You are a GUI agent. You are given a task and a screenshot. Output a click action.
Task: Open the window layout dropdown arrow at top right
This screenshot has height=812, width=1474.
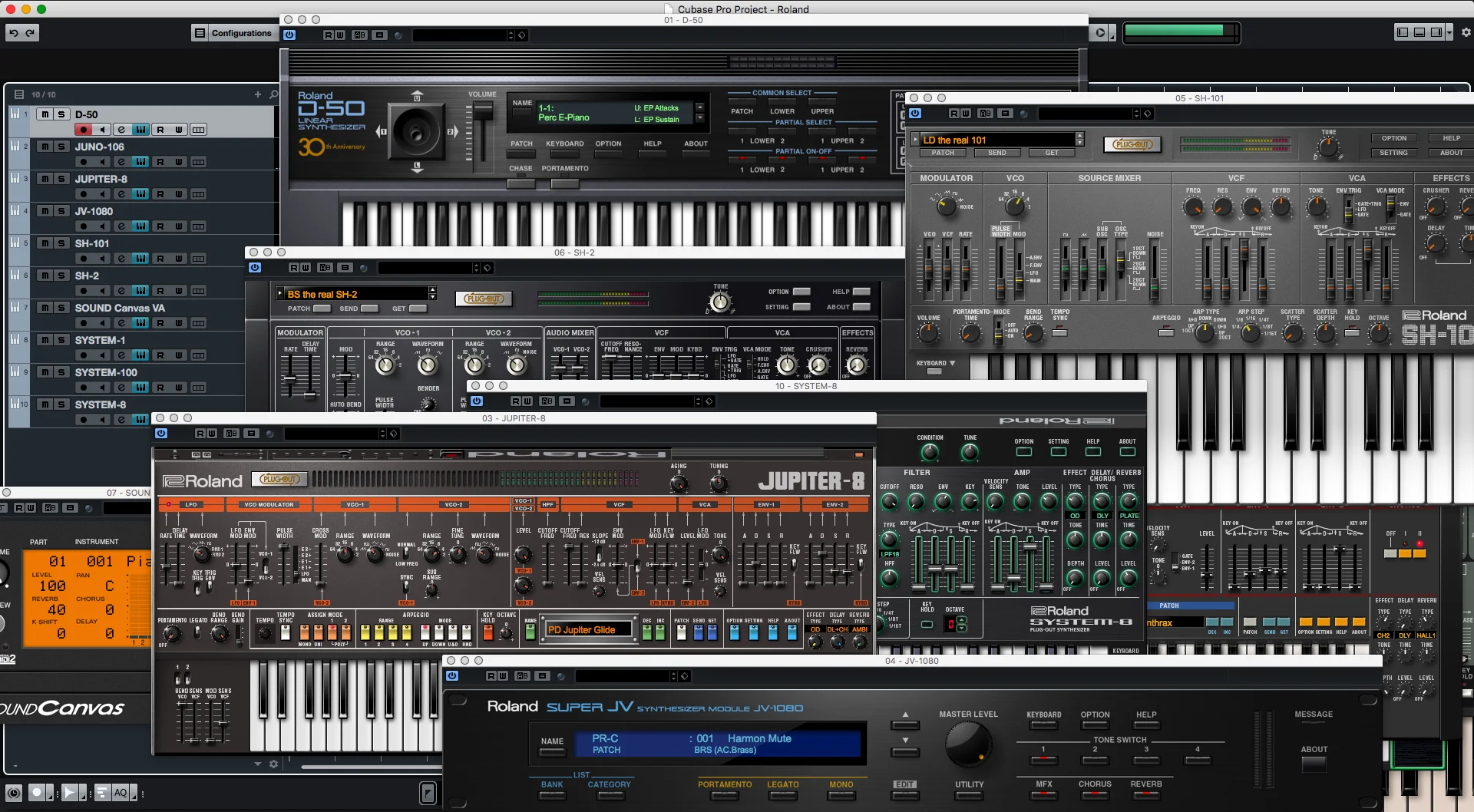pyautogui.click(x=1449, y=32)
